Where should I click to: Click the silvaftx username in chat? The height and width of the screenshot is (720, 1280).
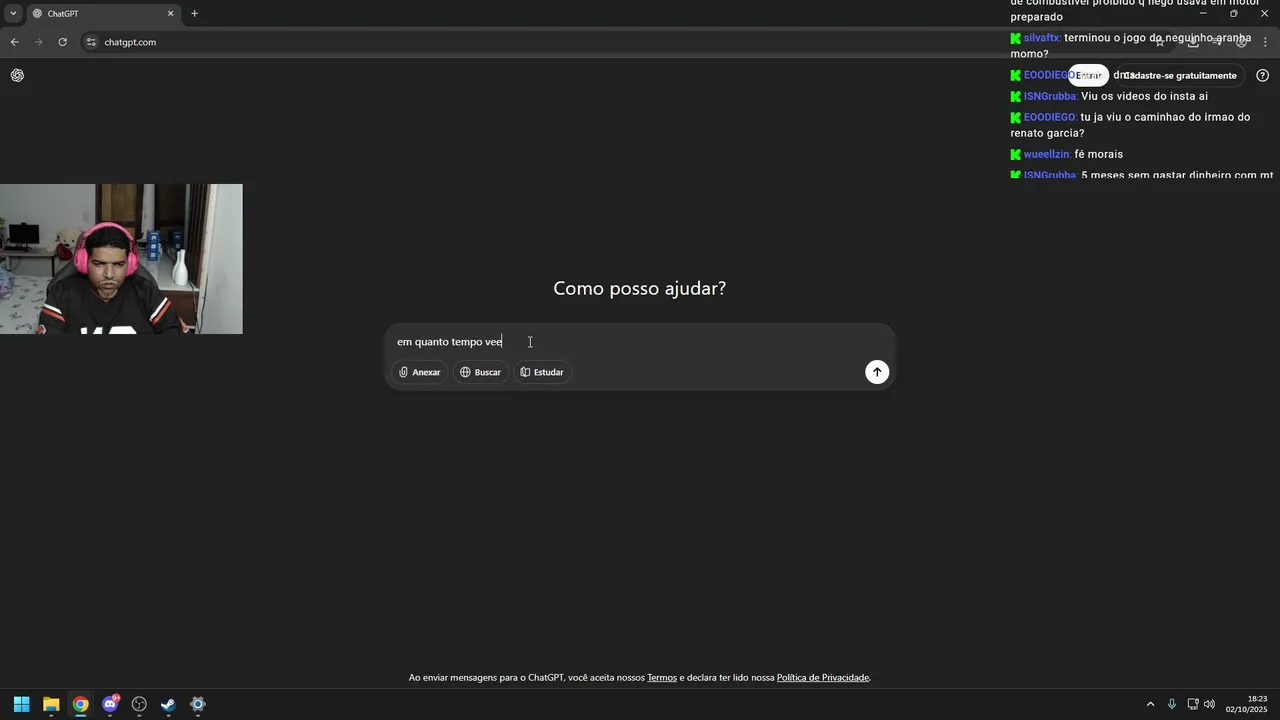[1042, 38]
